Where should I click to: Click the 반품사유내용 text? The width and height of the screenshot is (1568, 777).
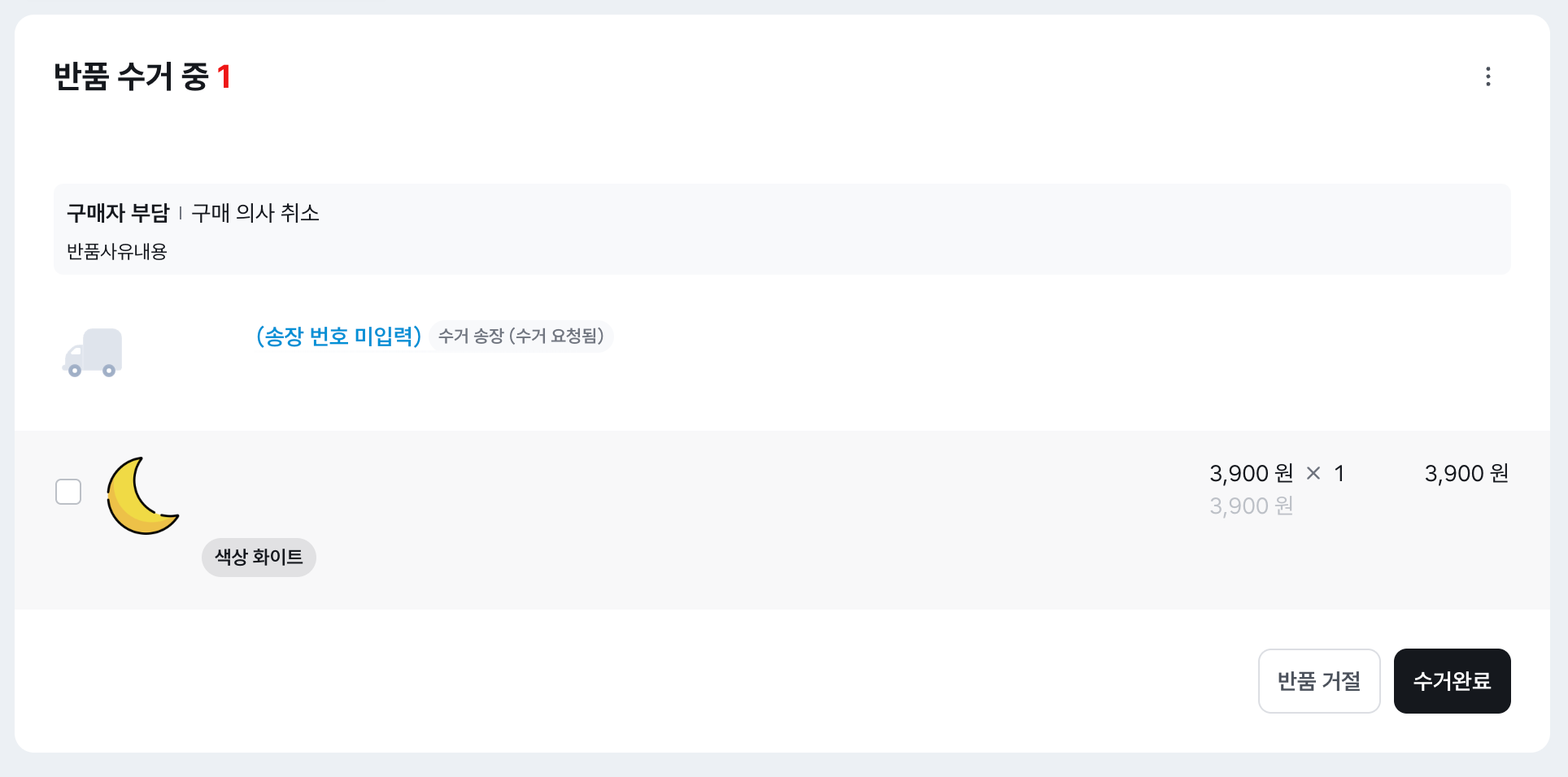[116, 252]
